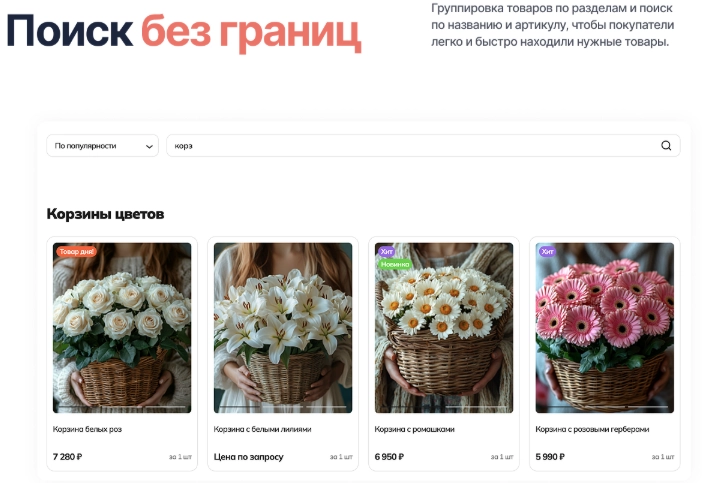The image size is (714, 483).
Task: Open 'Корзина с розовыми герберами' product title
Action: (x=592, y=429)
